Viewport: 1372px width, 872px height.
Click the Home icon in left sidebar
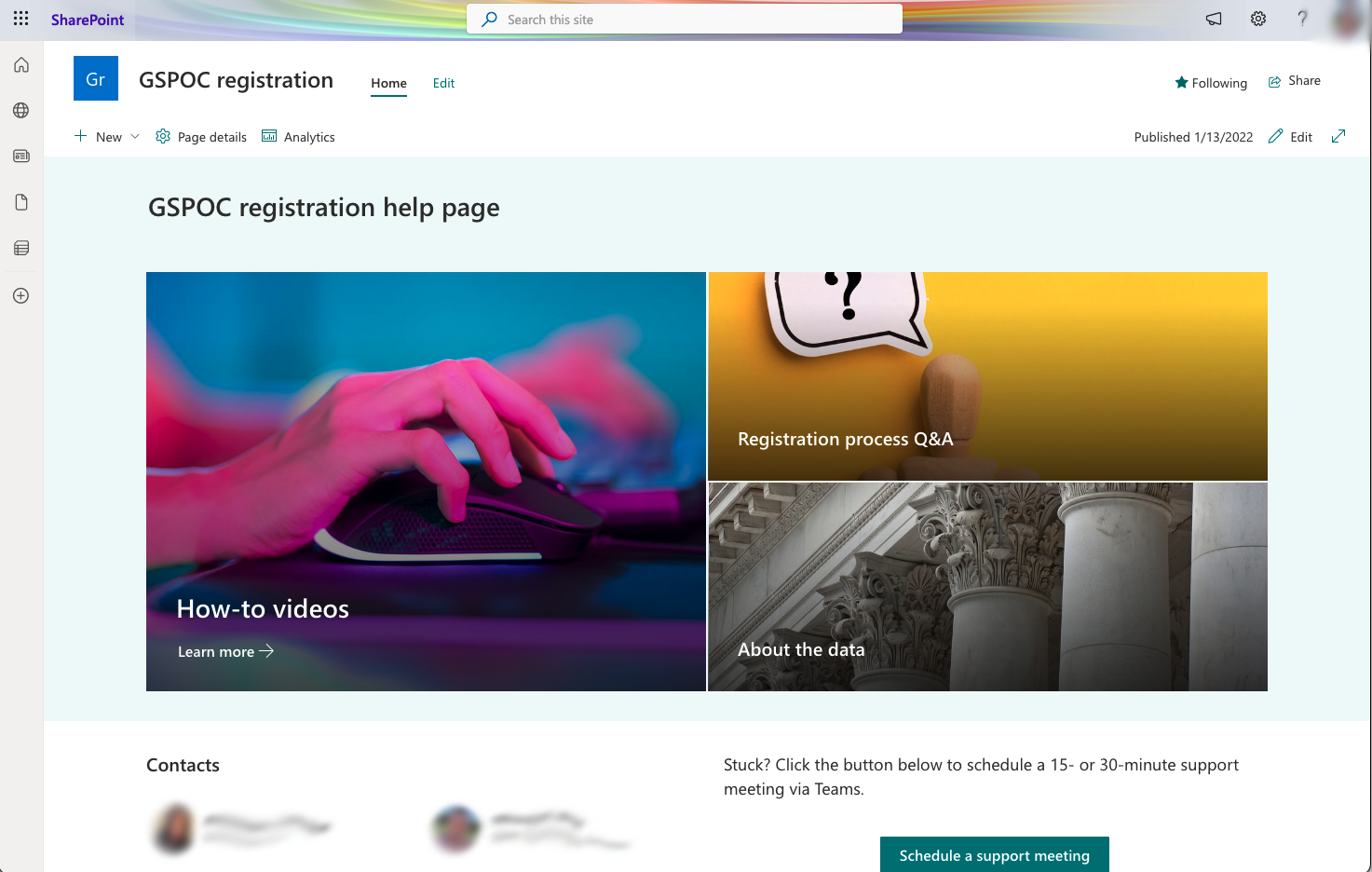[21, 65]
